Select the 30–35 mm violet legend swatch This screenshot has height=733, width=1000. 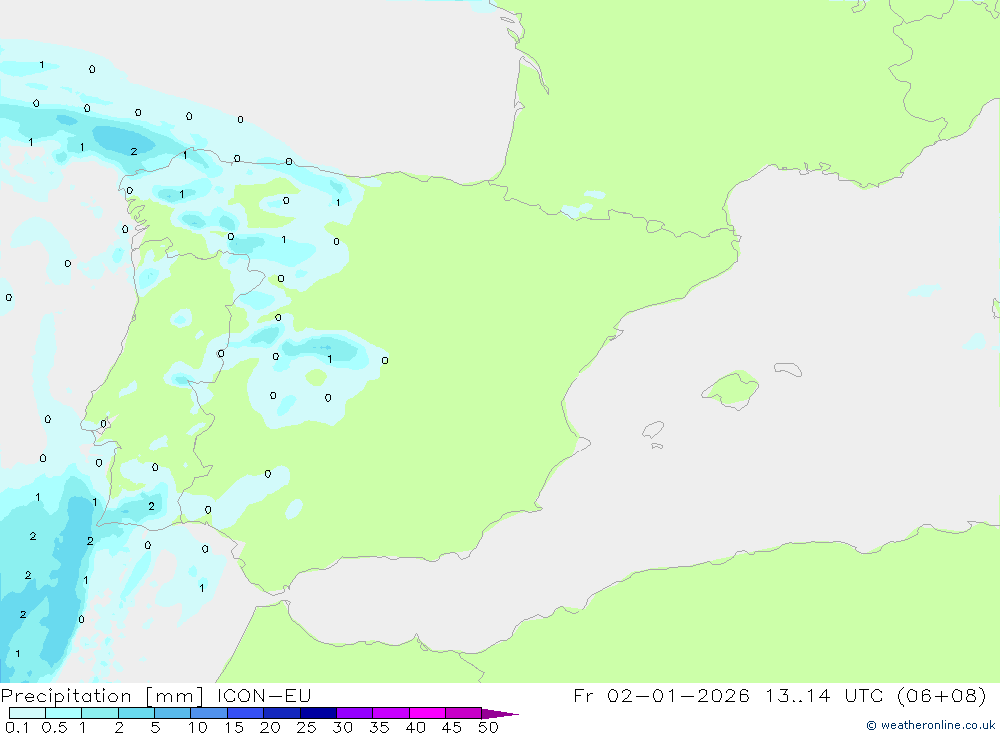click(x=355, y=713)
